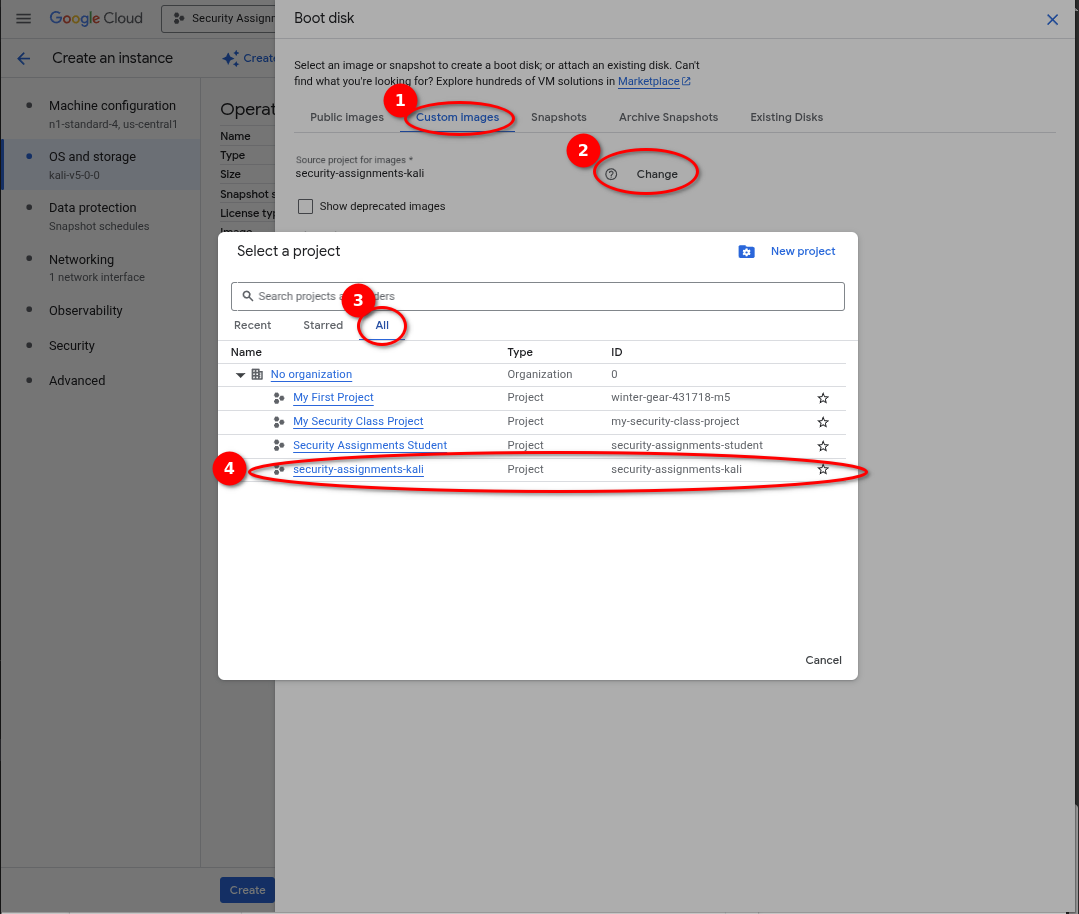Viewport: 1079px width, 914px height.
Task: Open the Marketplace link
Action: [x=648, y=81]
